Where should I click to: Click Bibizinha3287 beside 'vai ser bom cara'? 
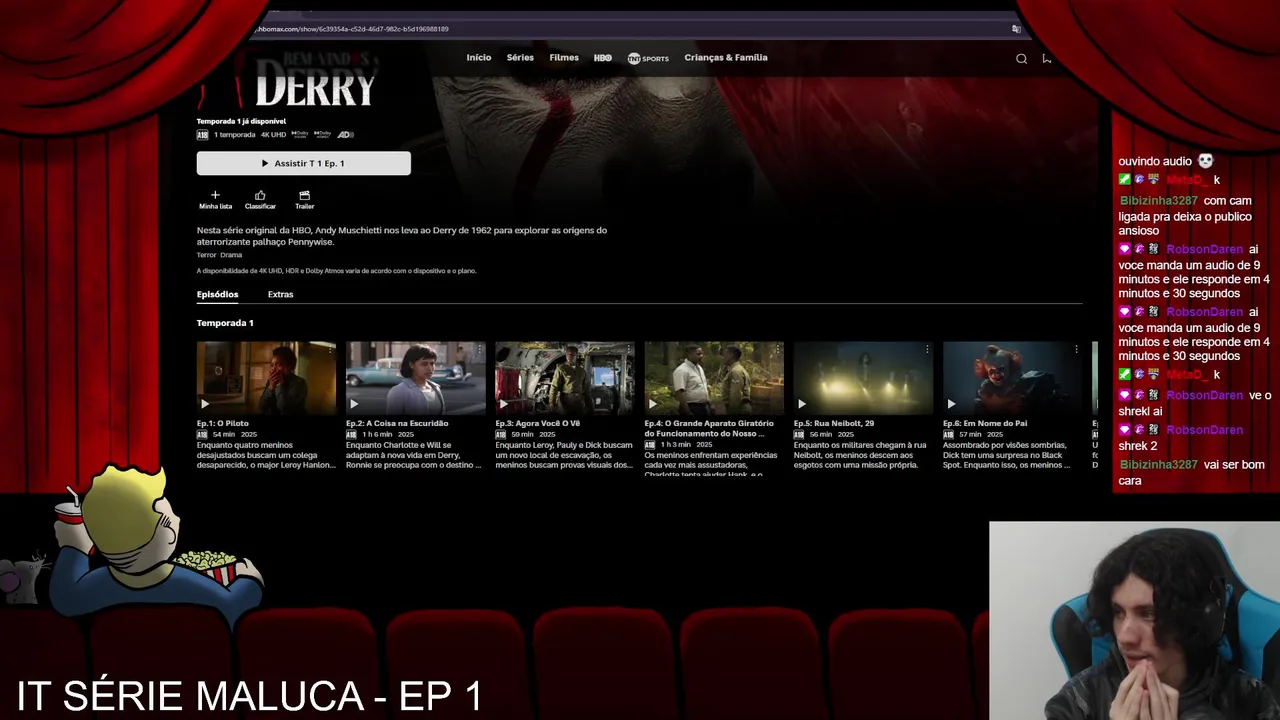[1157, 465]
